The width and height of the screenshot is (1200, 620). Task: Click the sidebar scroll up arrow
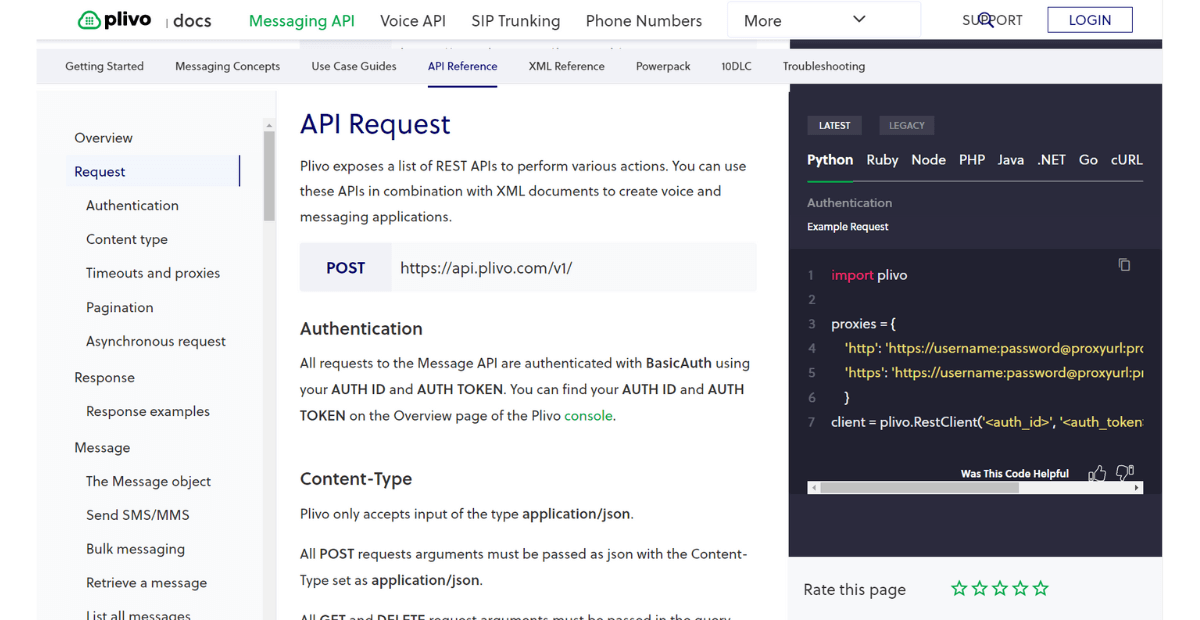(269, 126)
